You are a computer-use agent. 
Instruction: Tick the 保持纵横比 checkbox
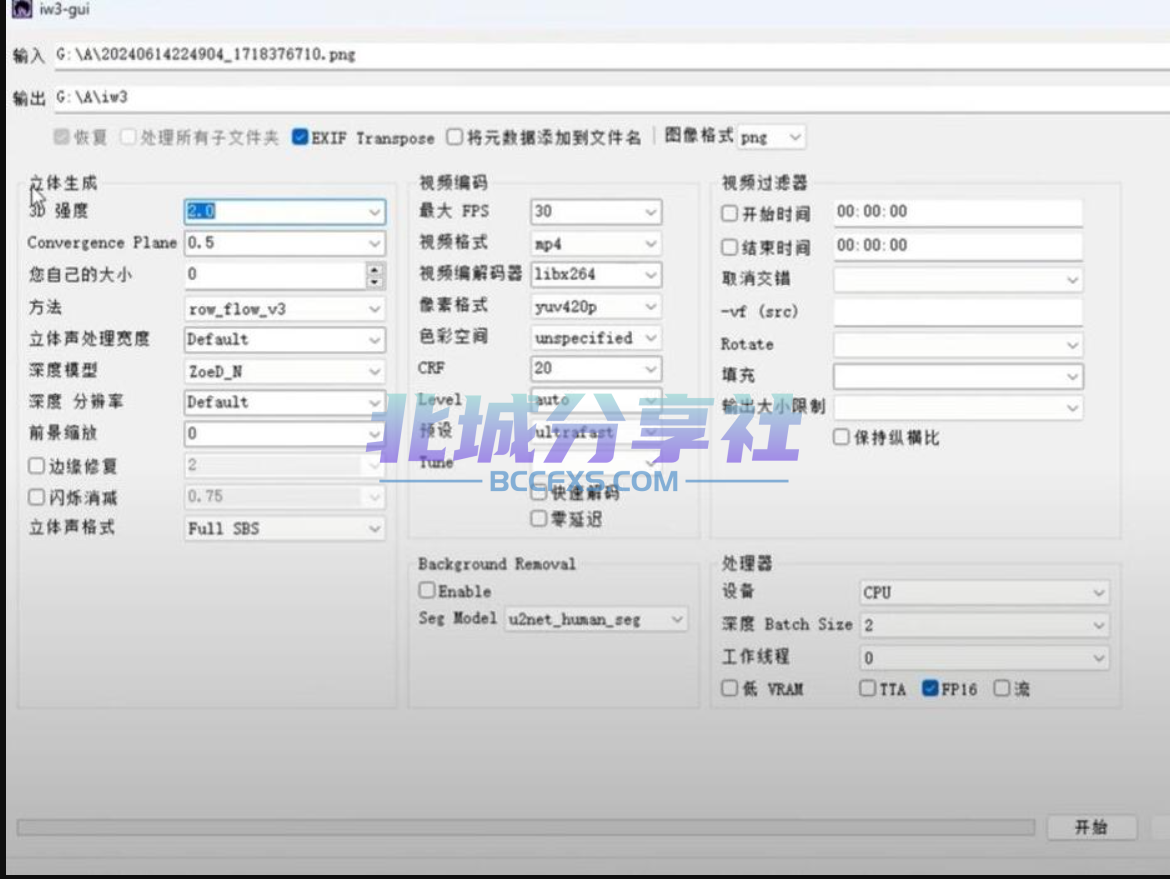(x=842, y=437)
